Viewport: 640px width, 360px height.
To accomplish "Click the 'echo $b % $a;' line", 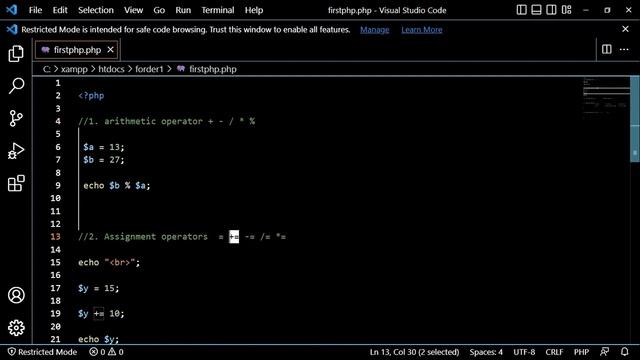I will tap(117, 185).
